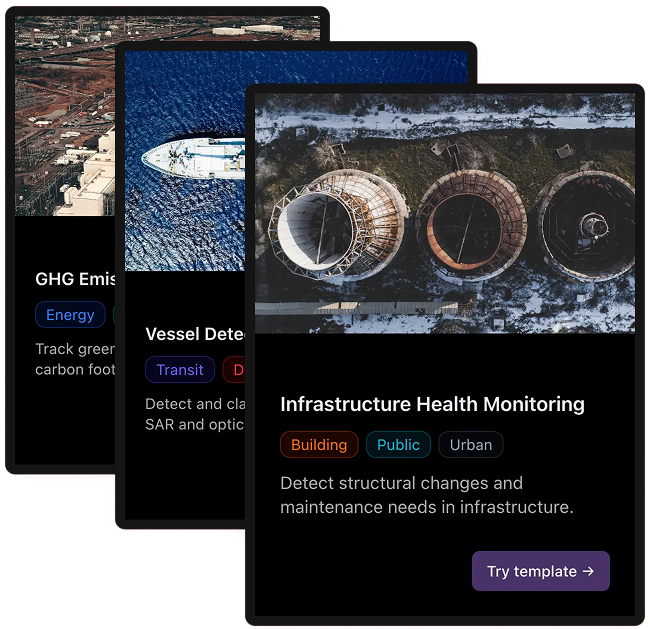Click the arrow icon in Try template
The height and width of the screenshot is (629, 650).
tap(588, 571)
